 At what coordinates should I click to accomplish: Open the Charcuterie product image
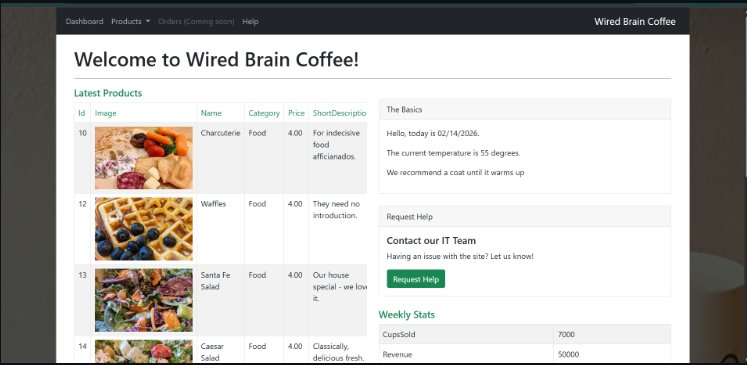point(144,158)
